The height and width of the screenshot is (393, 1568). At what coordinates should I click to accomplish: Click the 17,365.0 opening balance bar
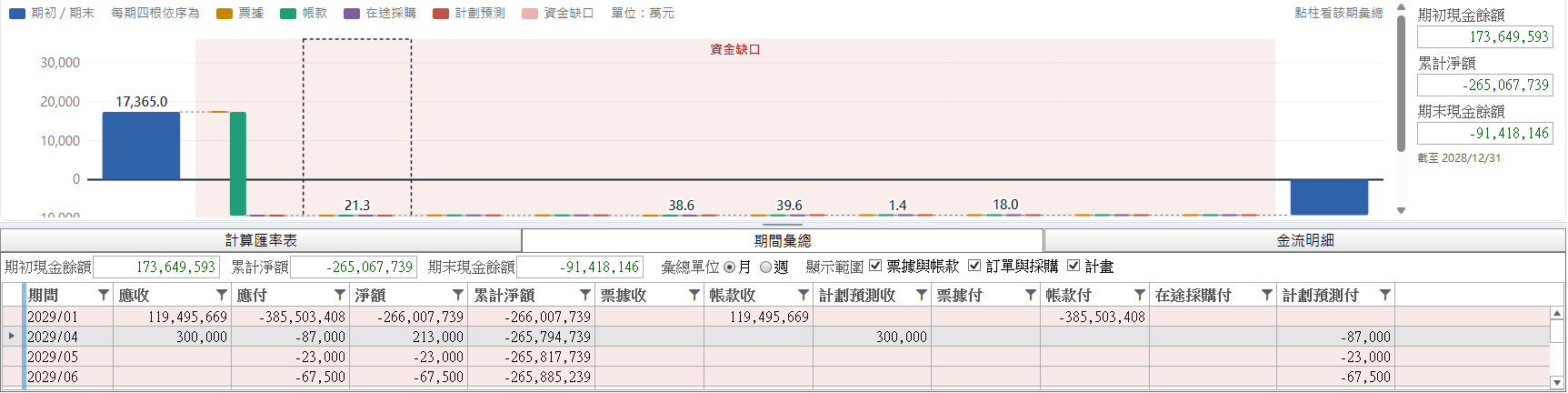141,146
